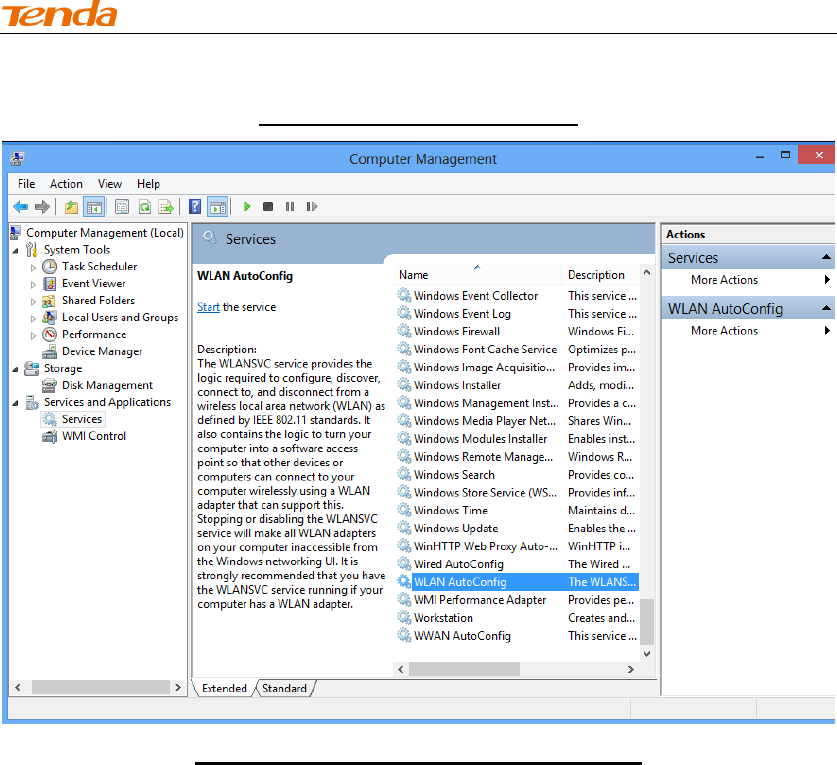Image resolution: width=837 pixels, height=765 pixels.
Task: Expand the Event Viewer node arrow
Action: click(33, 285)
